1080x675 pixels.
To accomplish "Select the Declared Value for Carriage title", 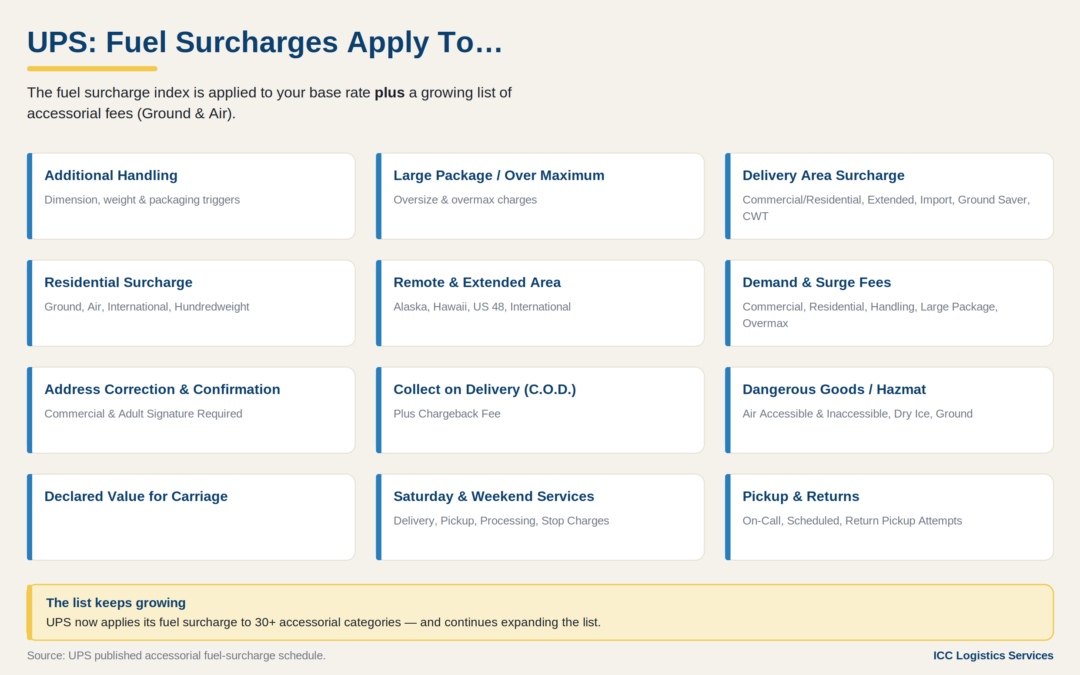I will 136,497.
